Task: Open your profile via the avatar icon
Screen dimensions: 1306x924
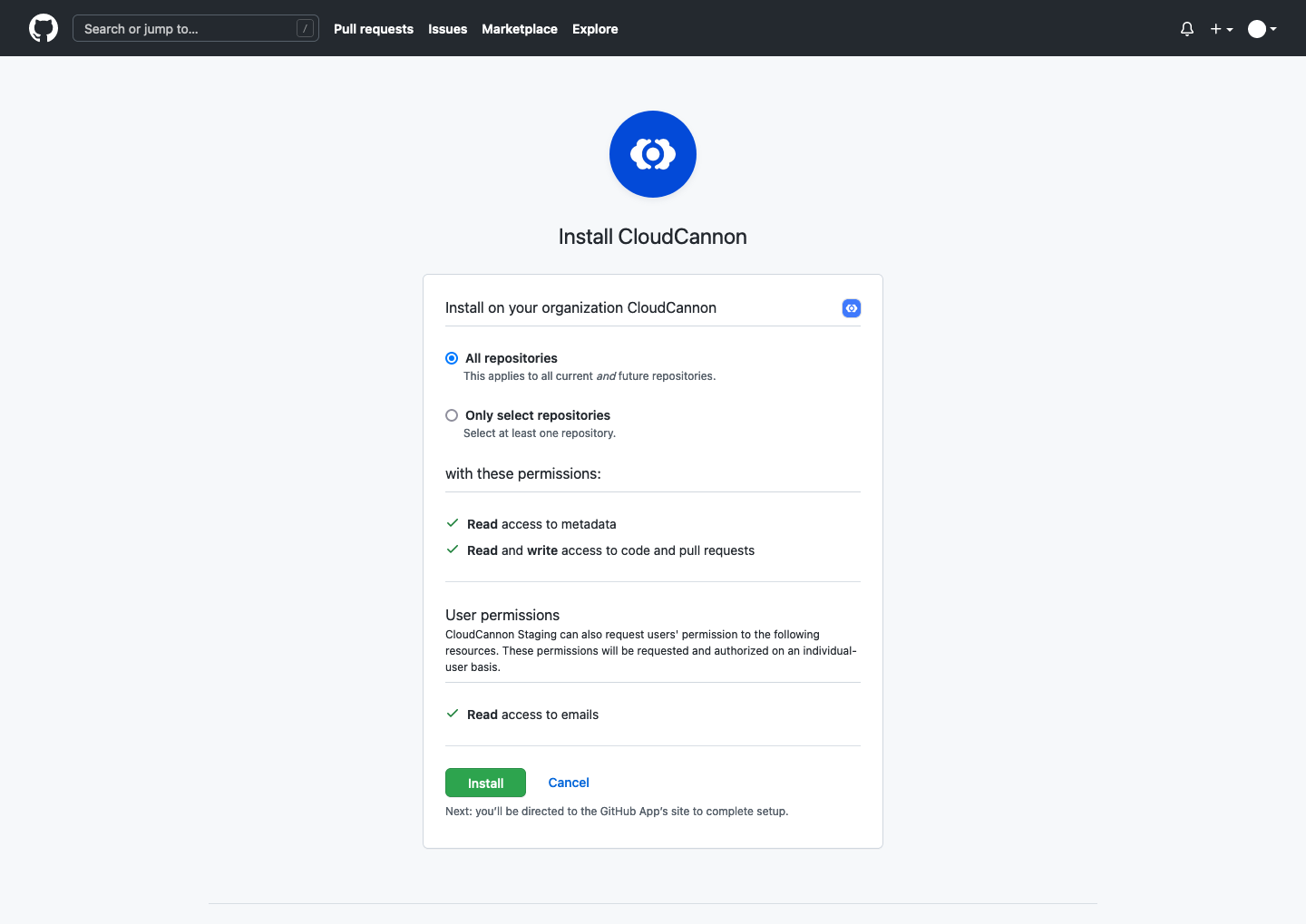Action: 1259,28
